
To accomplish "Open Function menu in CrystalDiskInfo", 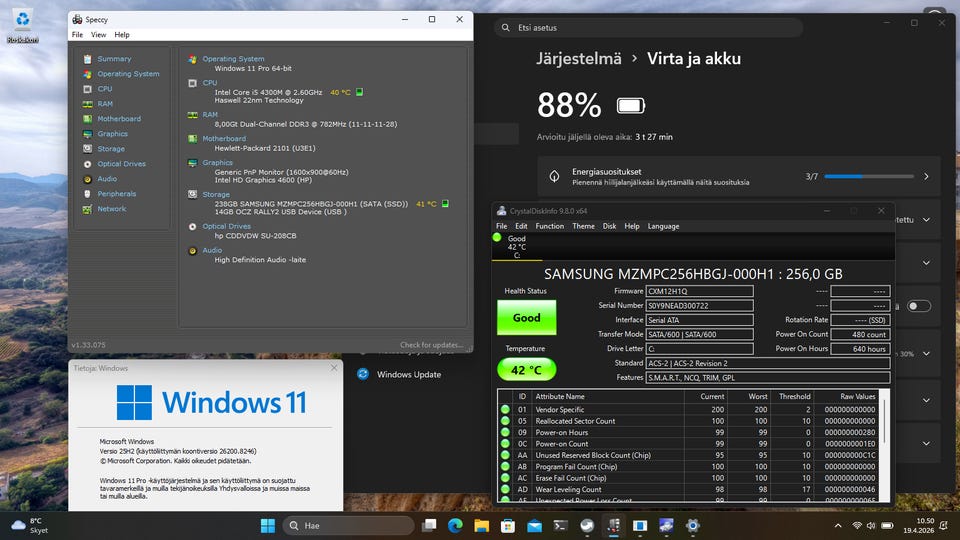I will click(549, 226).
